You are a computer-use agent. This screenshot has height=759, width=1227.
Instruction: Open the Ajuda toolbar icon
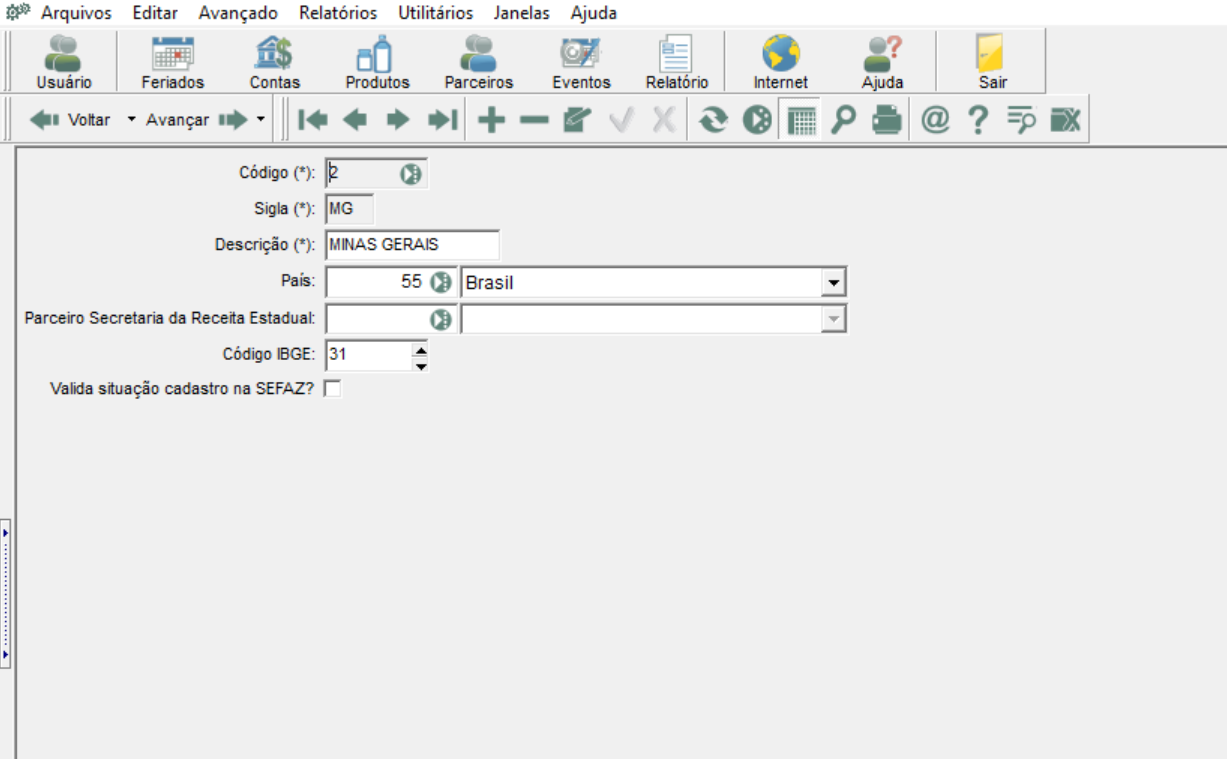point(882,62)
